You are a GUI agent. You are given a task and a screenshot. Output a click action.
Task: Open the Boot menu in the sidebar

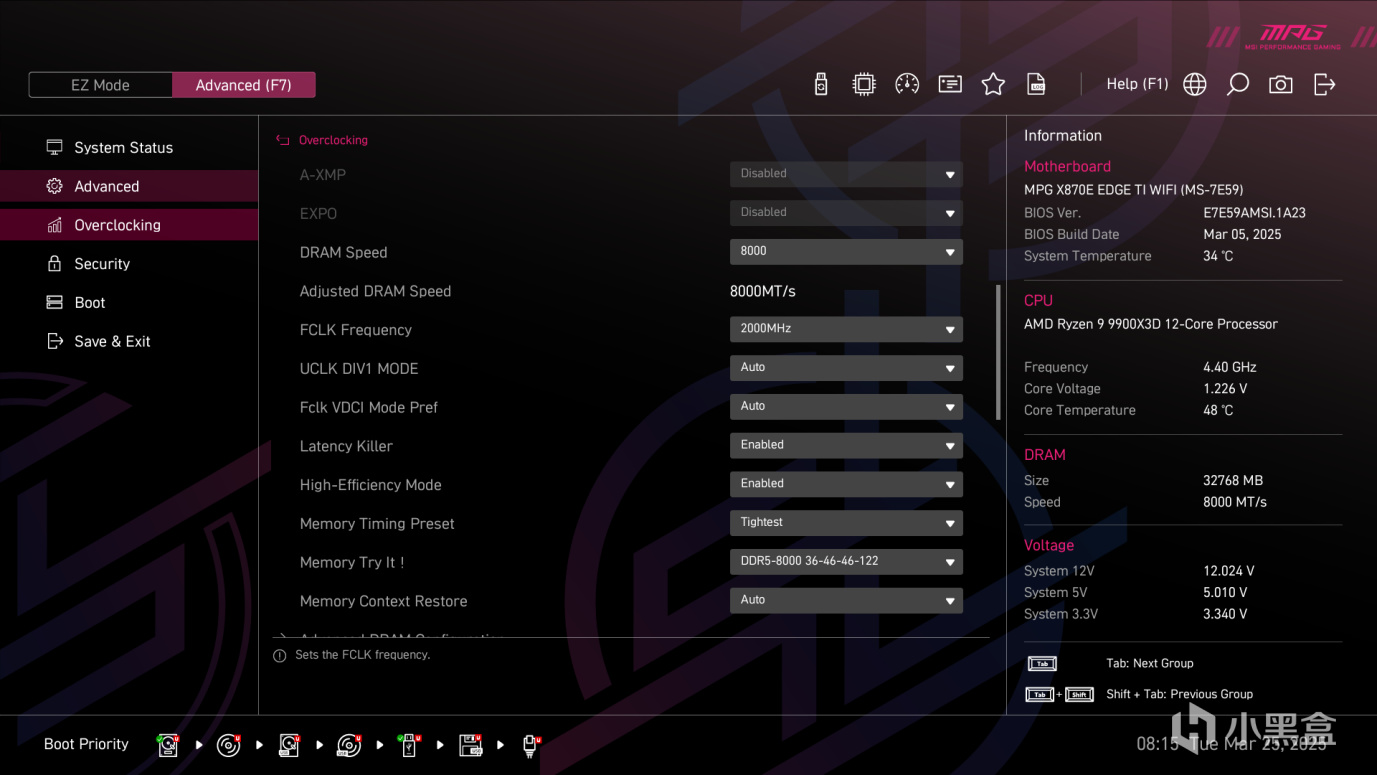[129, 303]
